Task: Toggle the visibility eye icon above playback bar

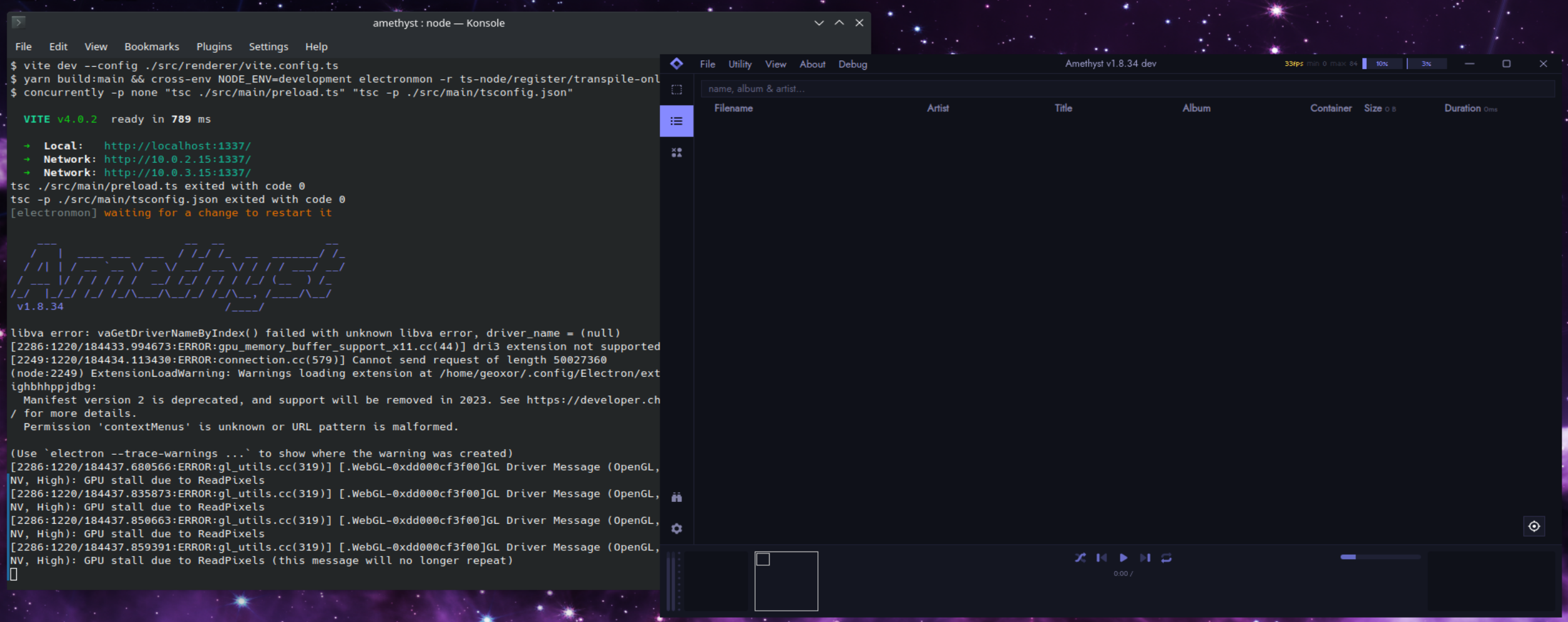Action: 1535,526
